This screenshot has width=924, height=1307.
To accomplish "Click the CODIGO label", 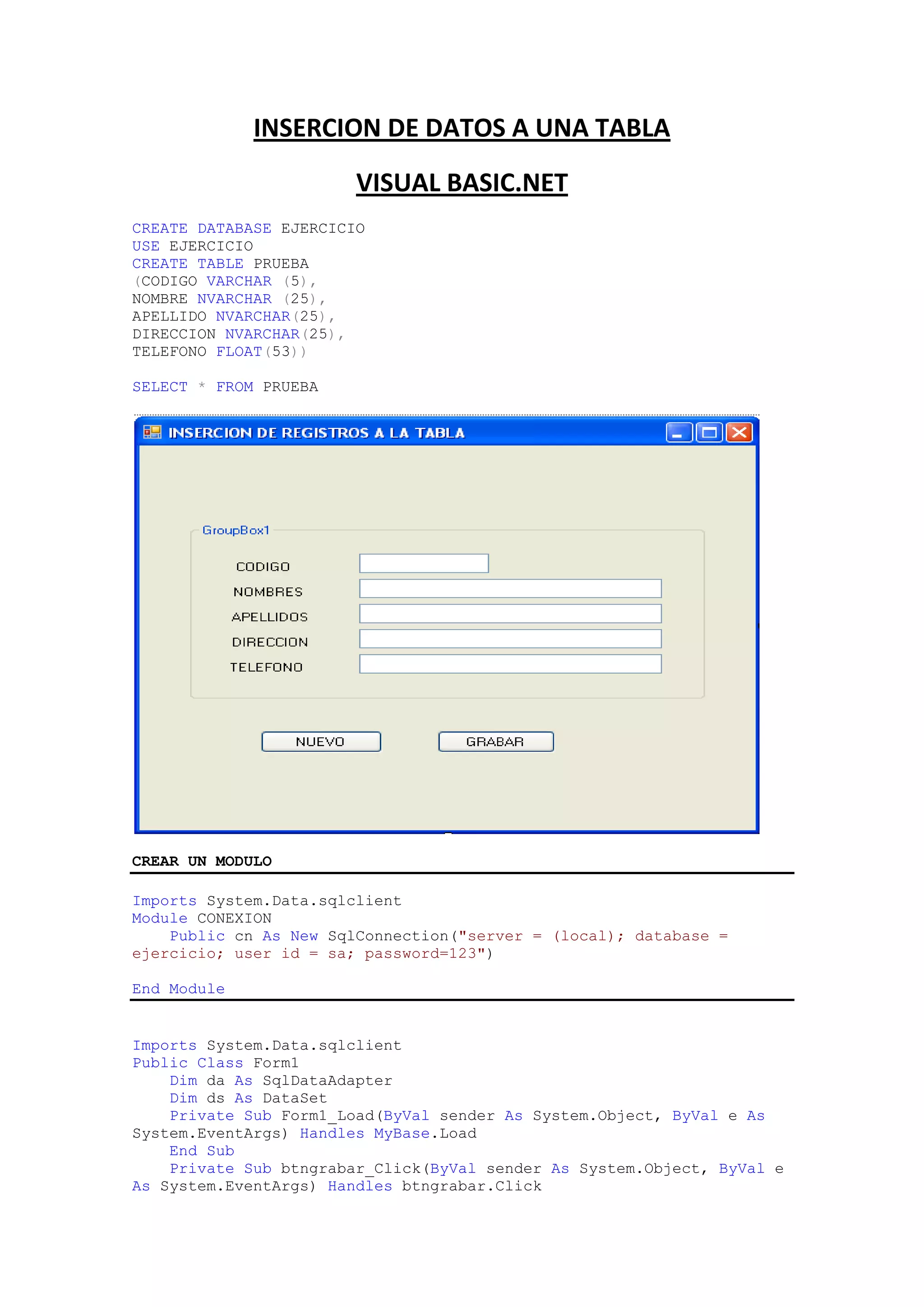I will click(x=263, y=567).
